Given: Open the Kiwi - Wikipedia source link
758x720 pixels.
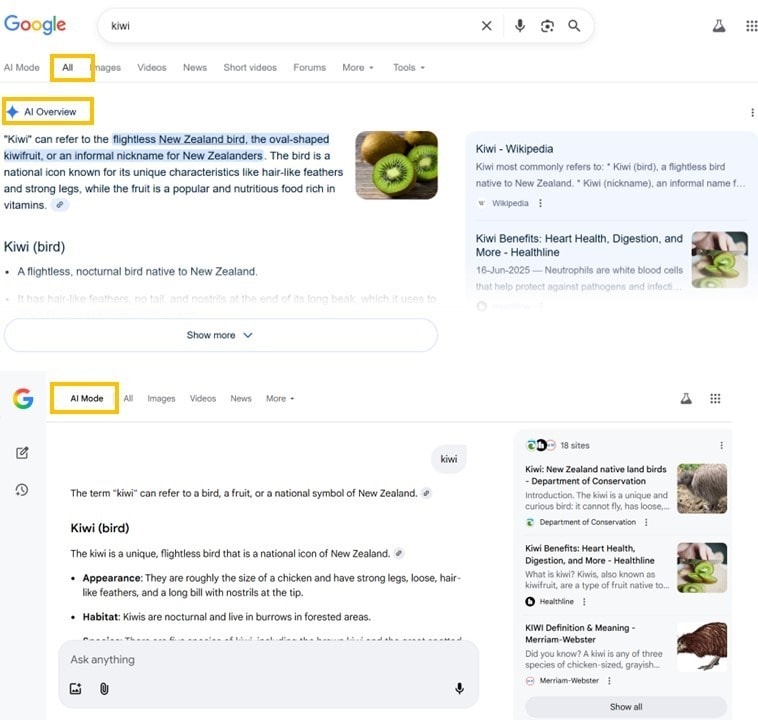Looking at the screenshot, I should [x=514, y=149].
